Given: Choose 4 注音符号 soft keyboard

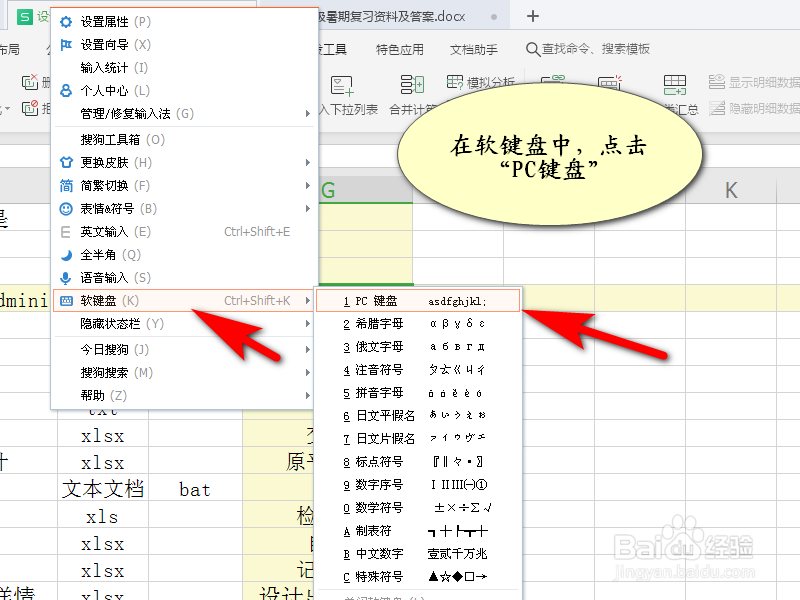Looking at the screenshot, I should (x=418, y=370).
